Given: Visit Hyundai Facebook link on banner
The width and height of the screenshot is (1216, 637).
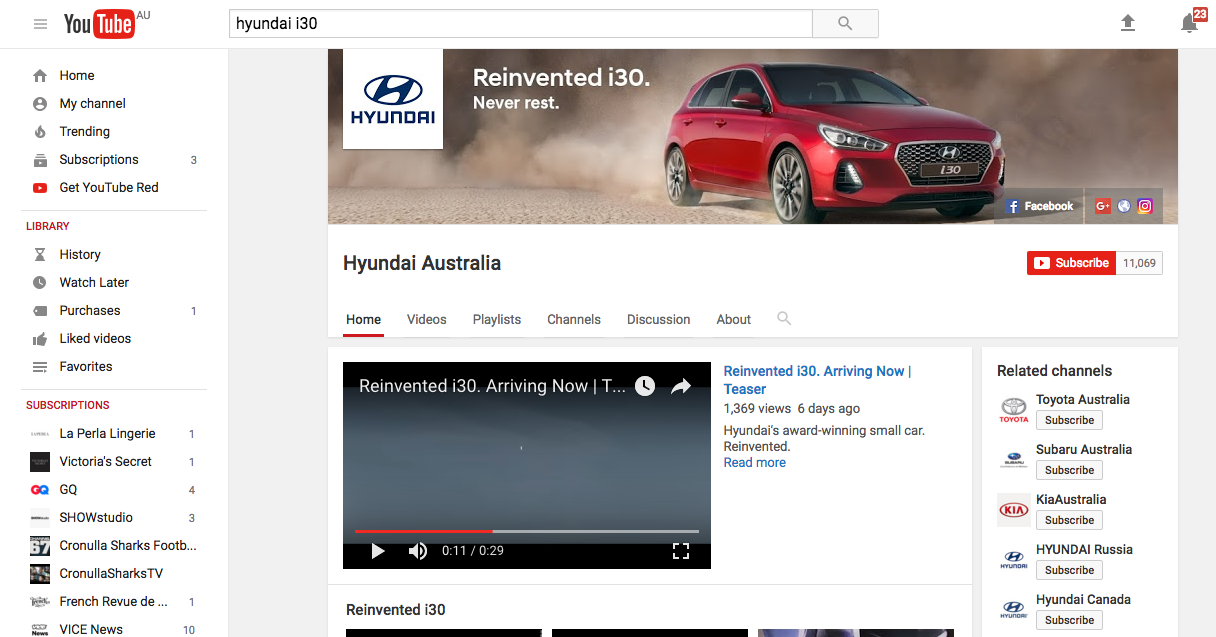Looking at the screenshot, I should pyautogui.click(x=1040, y=206).
